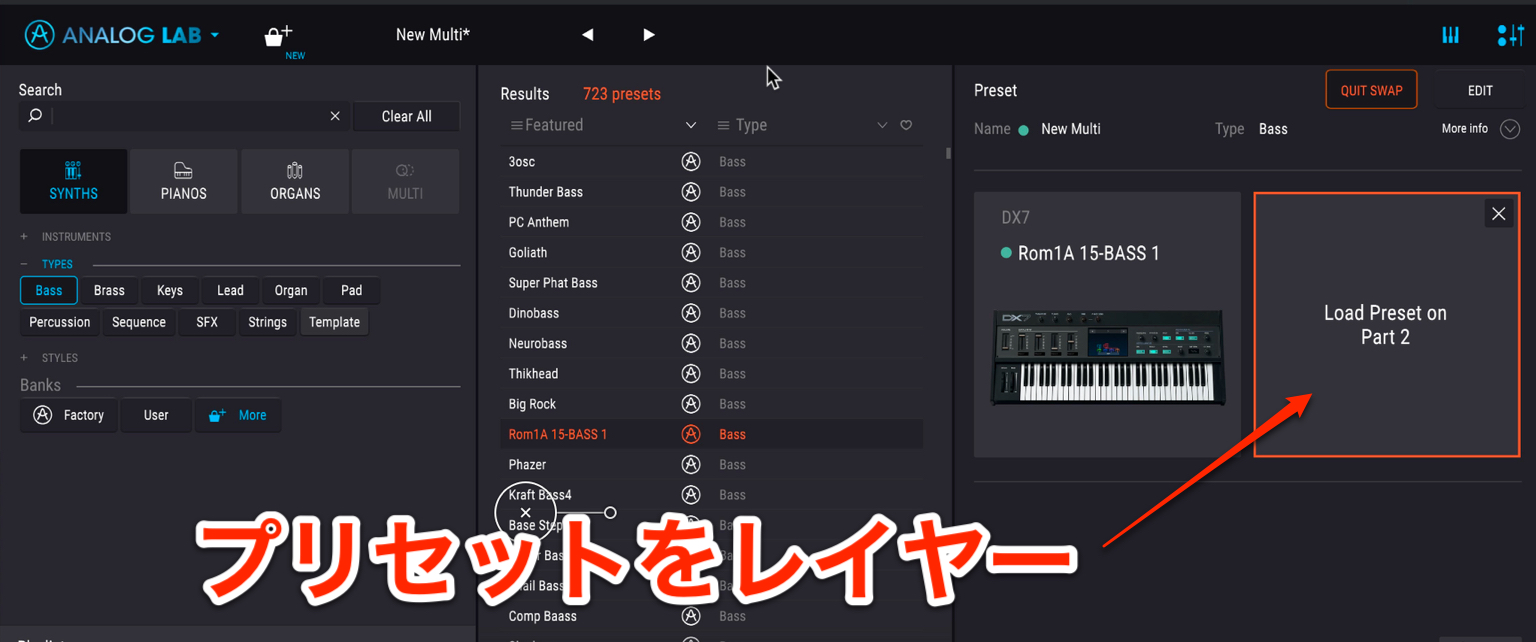Click the Arturia logo icon beside 3osc

tap(691, 162)
